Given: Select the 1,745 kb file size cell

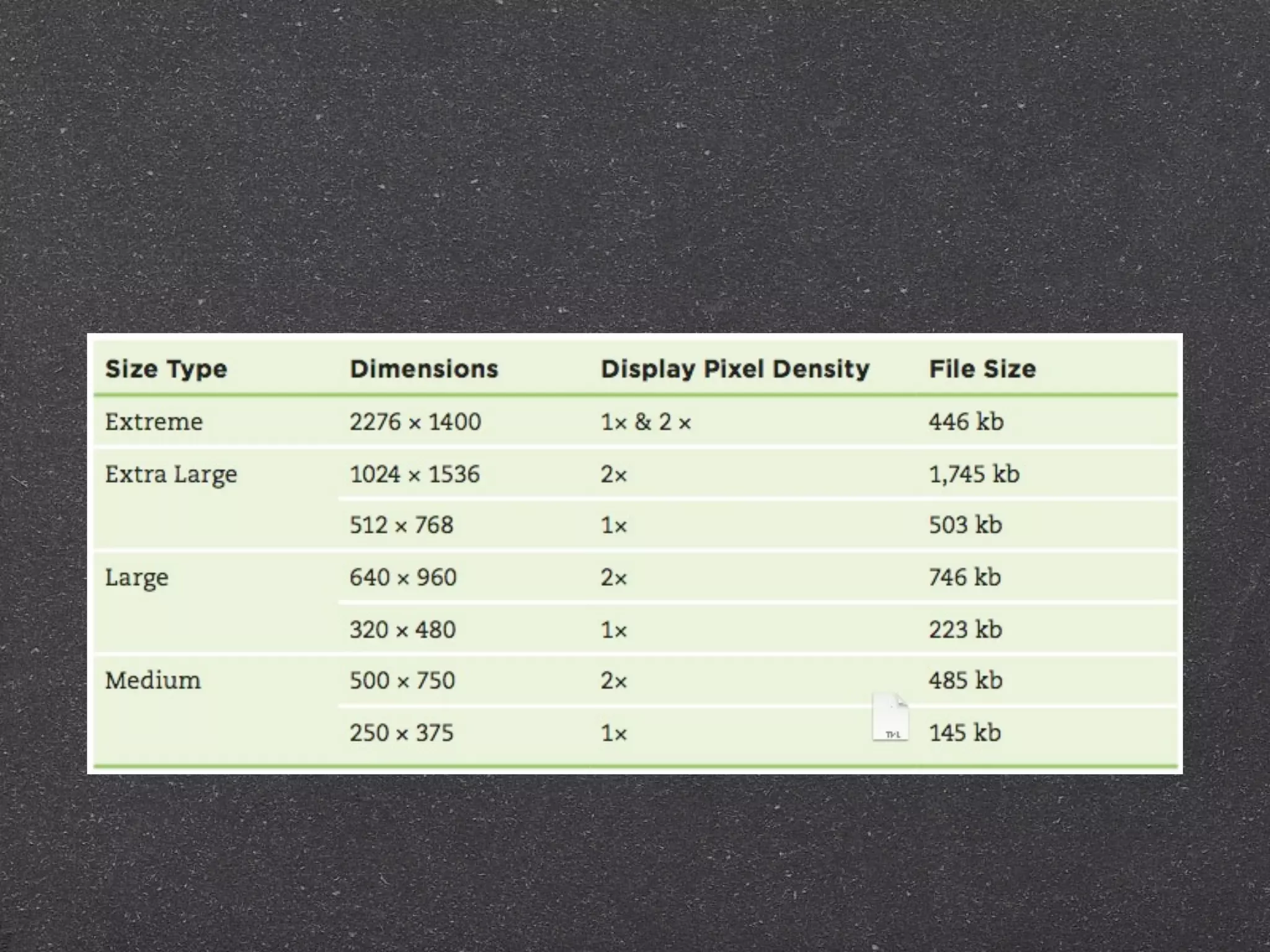Looking at the screenshot, I should [x=974, y=475].
